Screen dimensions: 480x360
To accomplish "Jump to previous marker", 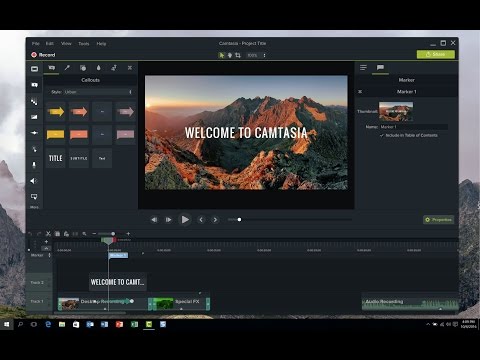I will pyautogui.click(x=201, y=220).
